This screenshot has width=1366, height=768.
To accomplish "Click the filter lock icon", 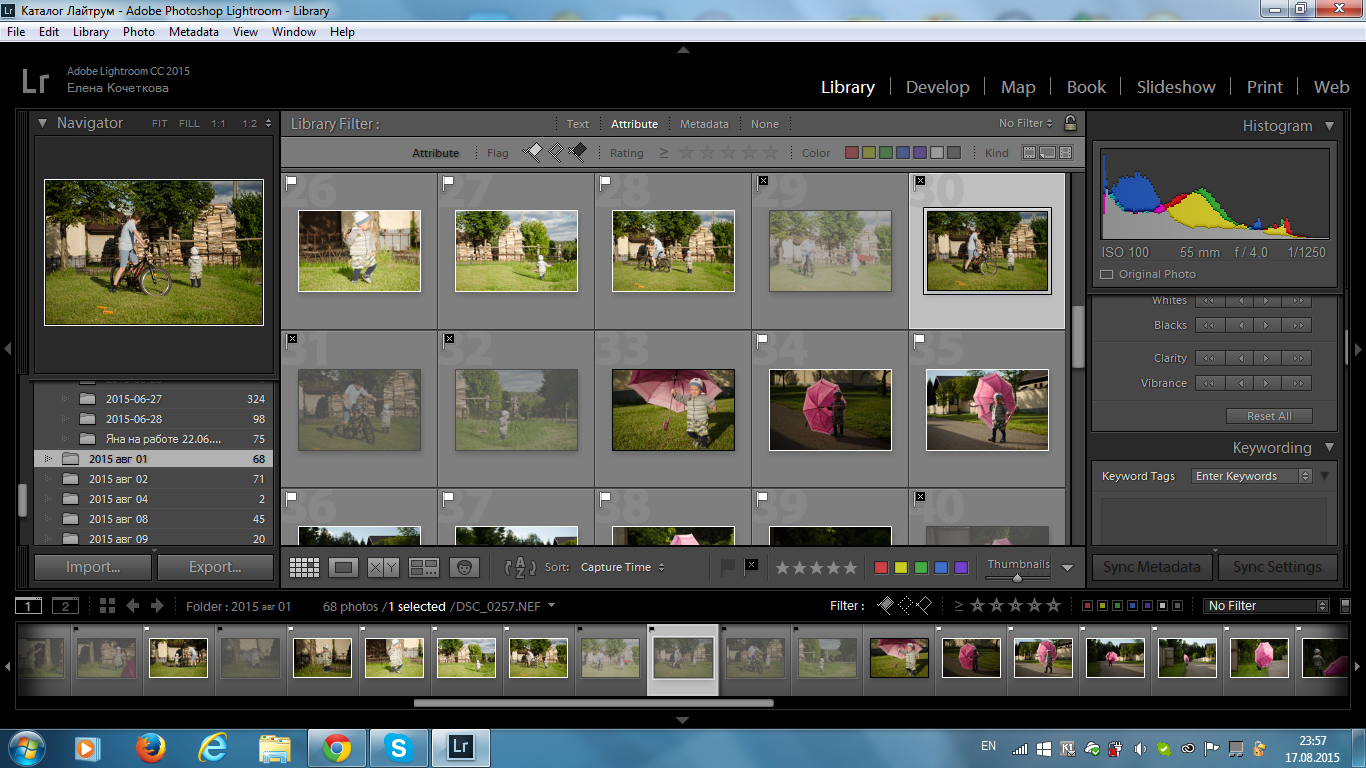I will [x=1070, y=124].
